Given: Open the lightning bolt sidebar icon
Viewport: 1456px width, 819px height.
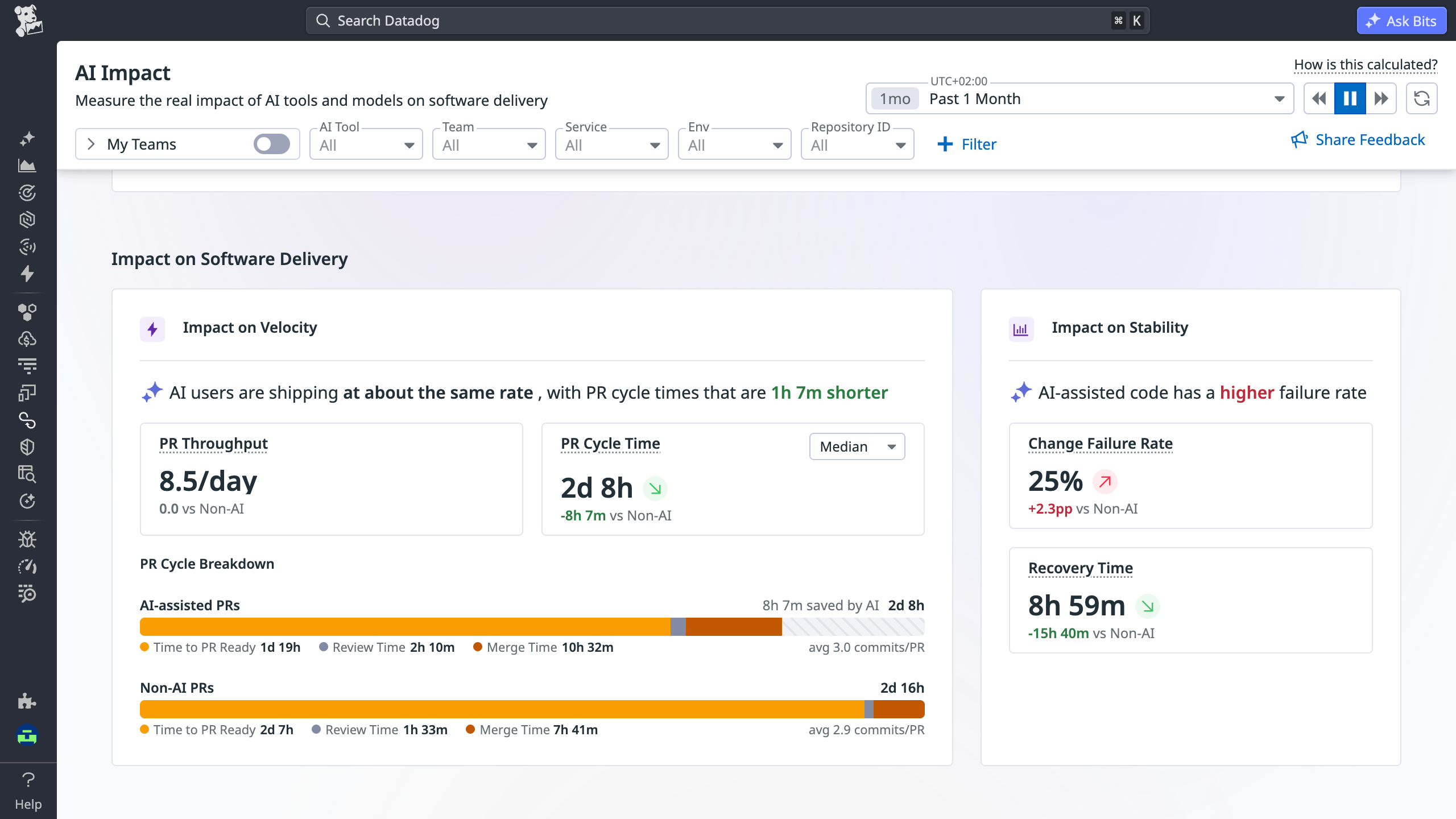Looking at the screenshot, I should pyautogui.click(x=27, y=274).
